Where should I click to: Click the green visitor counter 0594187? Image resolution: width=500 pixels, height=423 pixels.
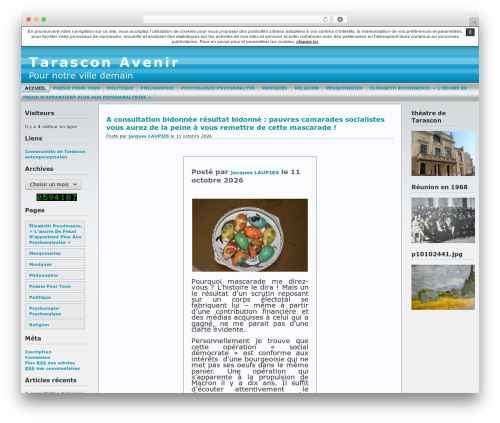[57, 197]
